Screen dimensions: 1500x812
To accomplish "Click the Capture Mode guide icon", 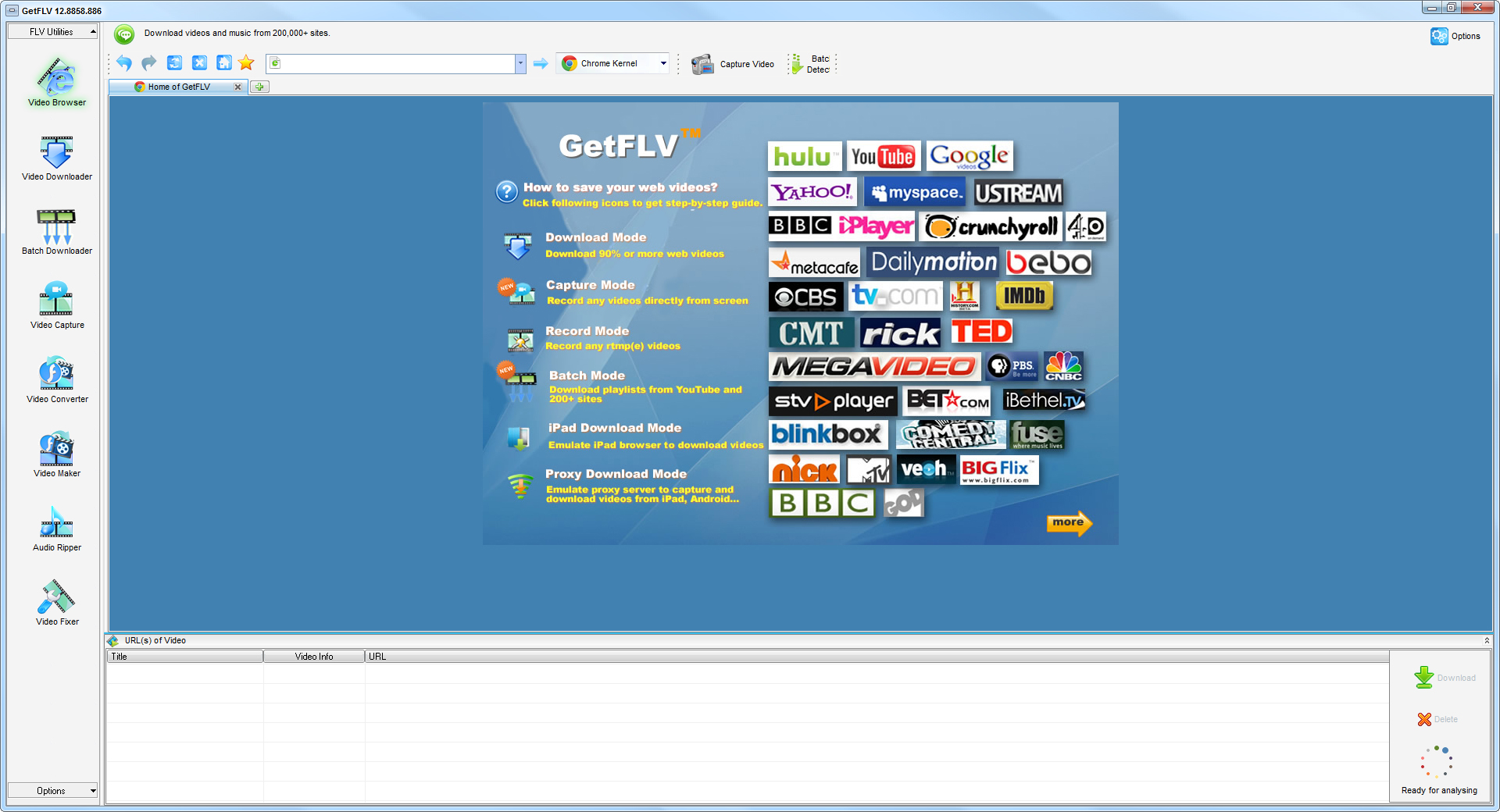I will coord(518,292).
